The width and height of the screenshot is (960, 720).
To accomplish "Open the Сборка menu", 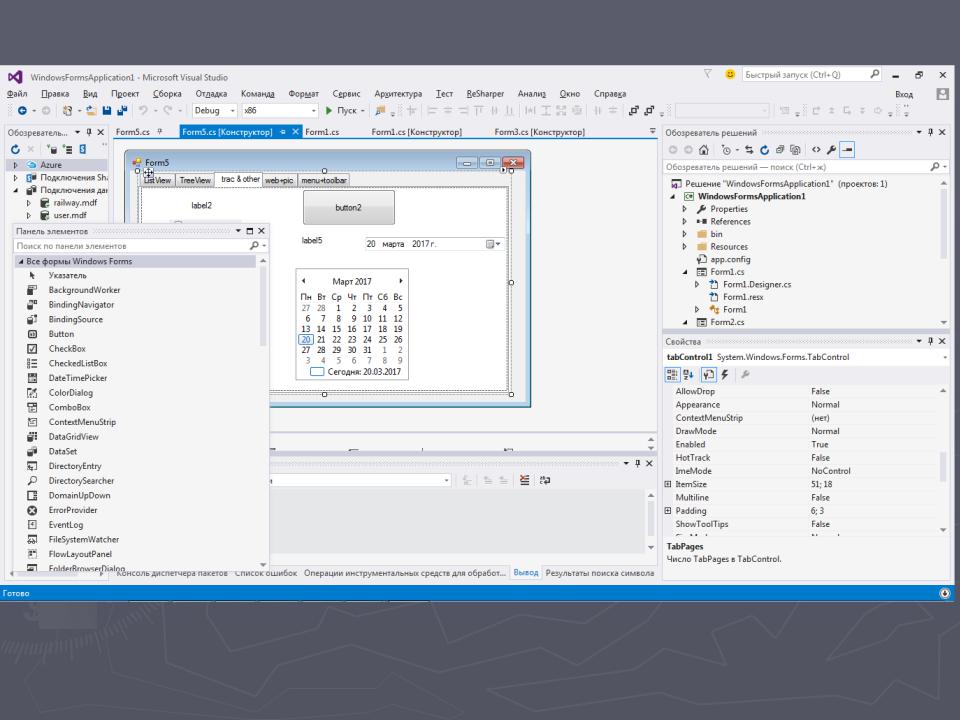I will pos(167,94).
